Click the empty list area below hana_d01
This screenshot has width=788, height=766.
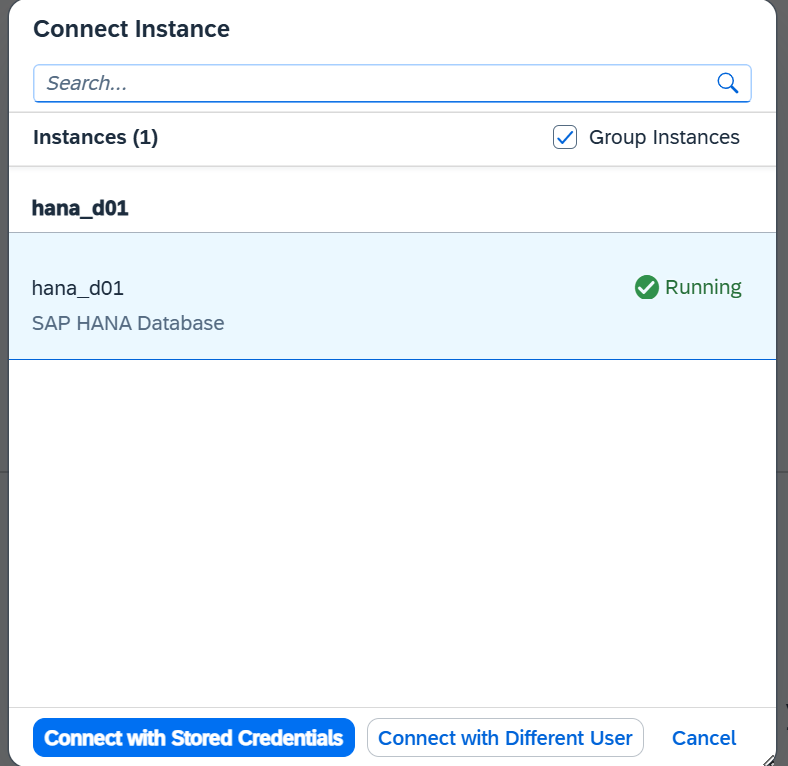(x=392, y=533)
